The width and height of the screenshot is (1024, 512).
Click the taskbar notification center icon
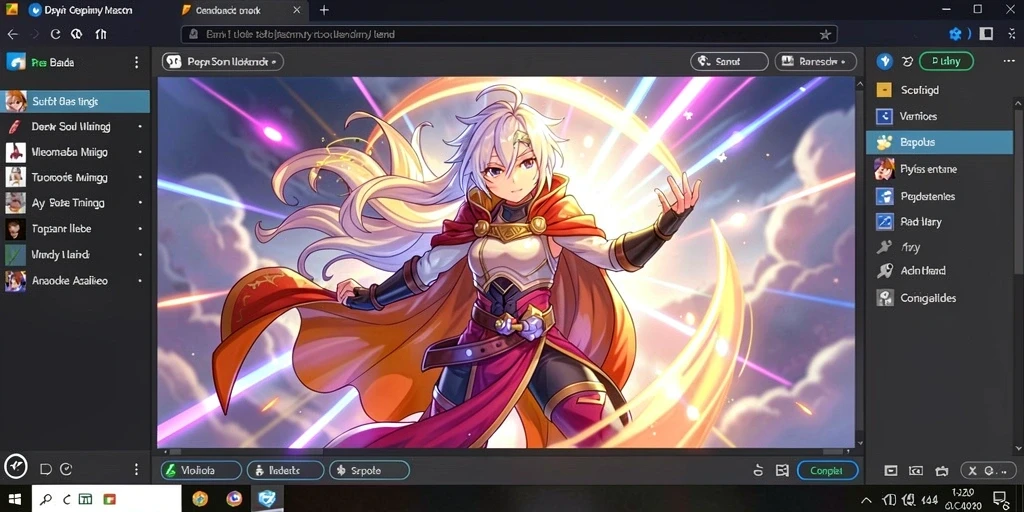click(x=999, y=500)
